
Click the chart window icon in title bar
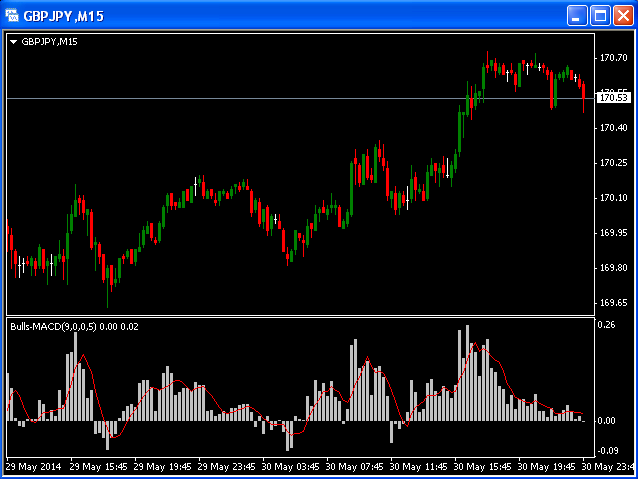12,16
